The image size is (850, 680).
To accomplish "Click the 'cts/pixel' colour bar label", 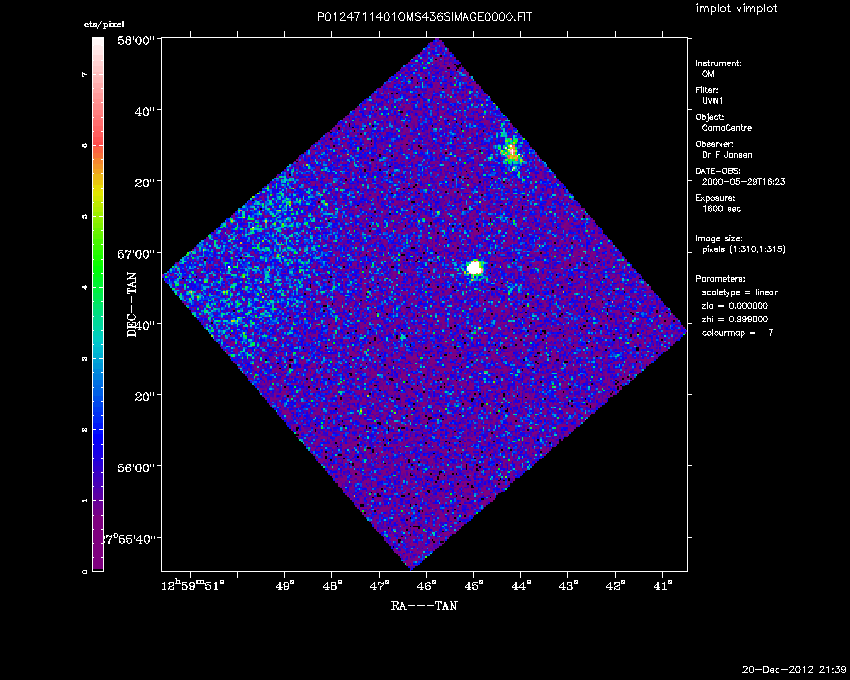I will click(x=104, y=24).
